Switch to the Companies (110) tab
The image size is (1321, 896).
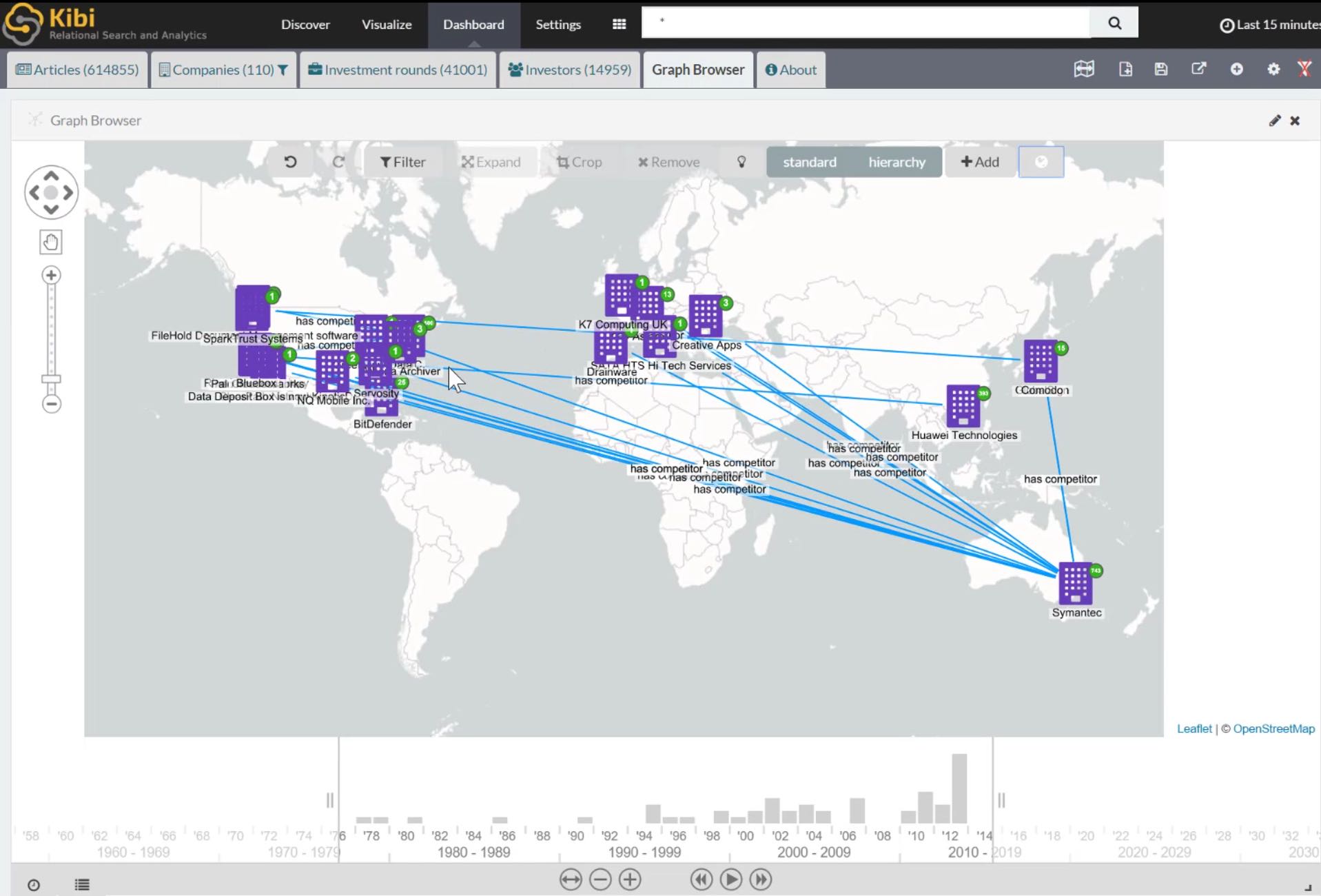[223, 70]
